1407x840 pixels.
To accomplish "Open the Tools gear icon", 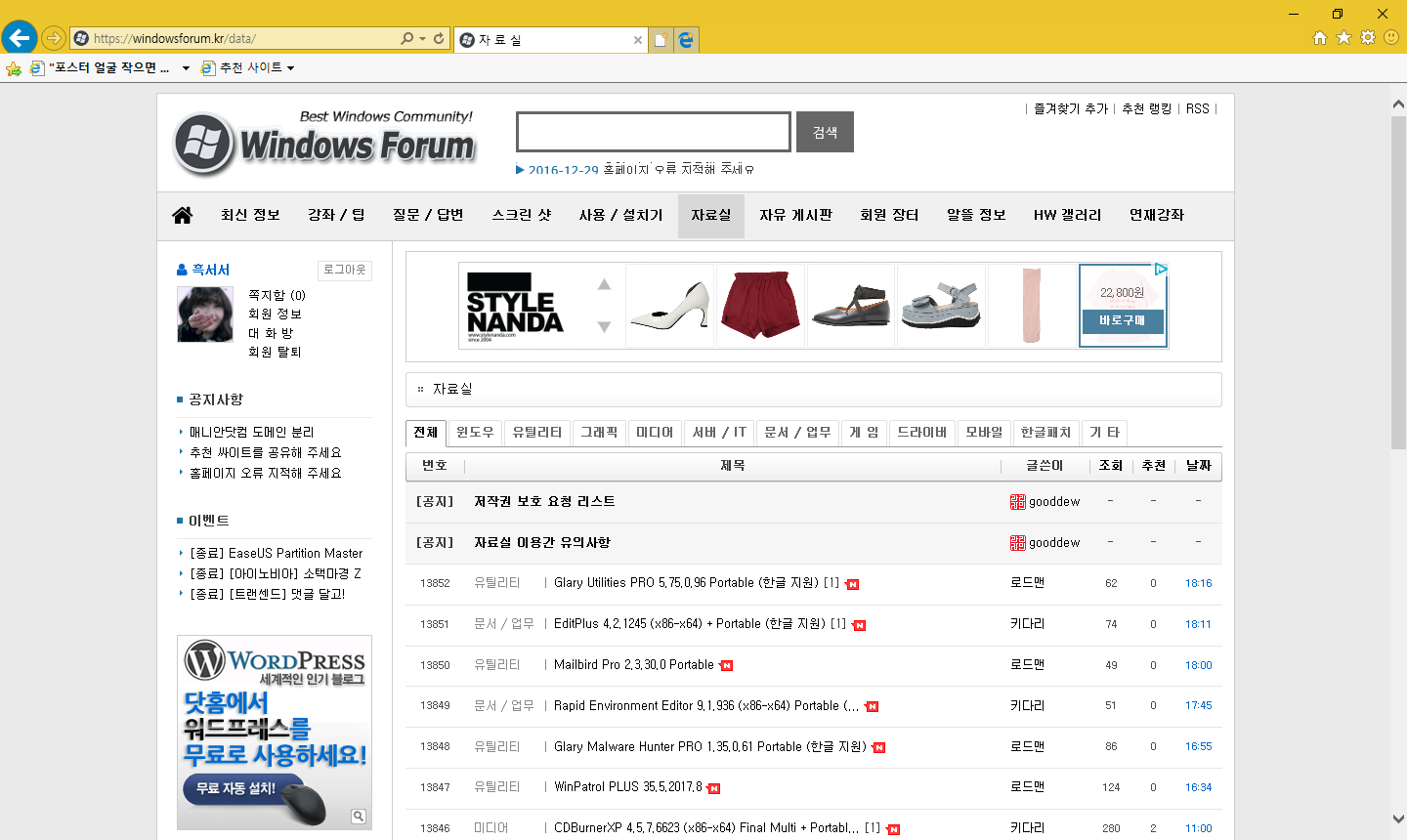I will pos(1368,37).
